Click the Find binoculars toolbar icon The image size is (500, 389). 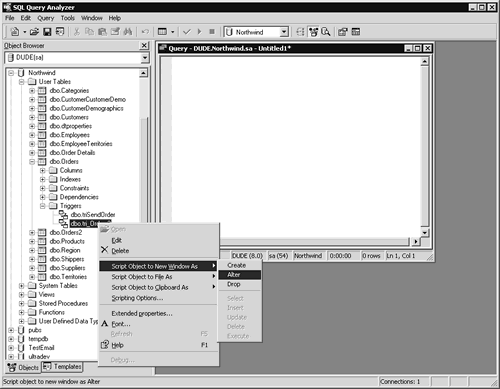pyautogui.click(x=127, y=32)
